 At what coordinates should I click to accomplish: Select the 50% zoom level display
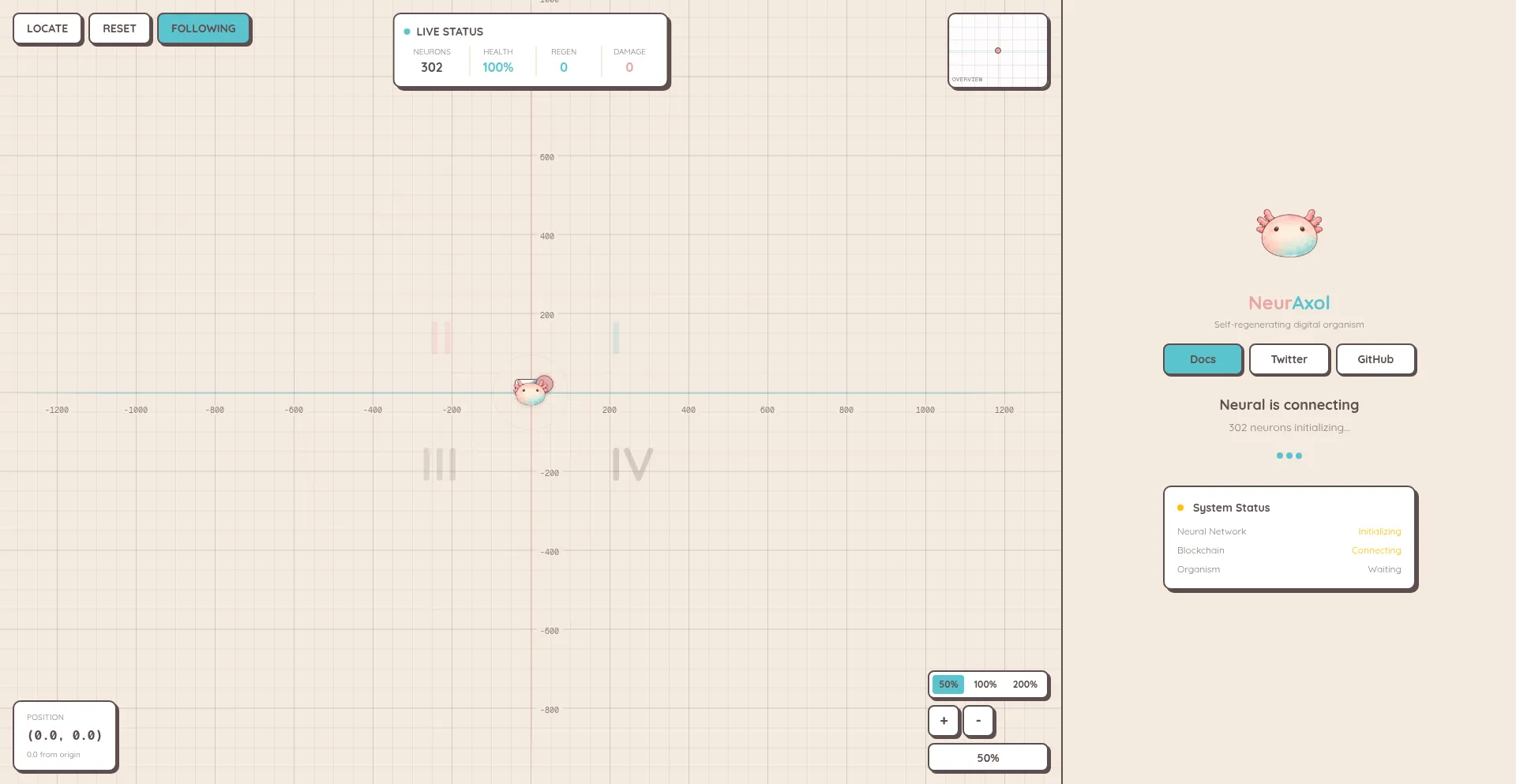tap(988, 757)
